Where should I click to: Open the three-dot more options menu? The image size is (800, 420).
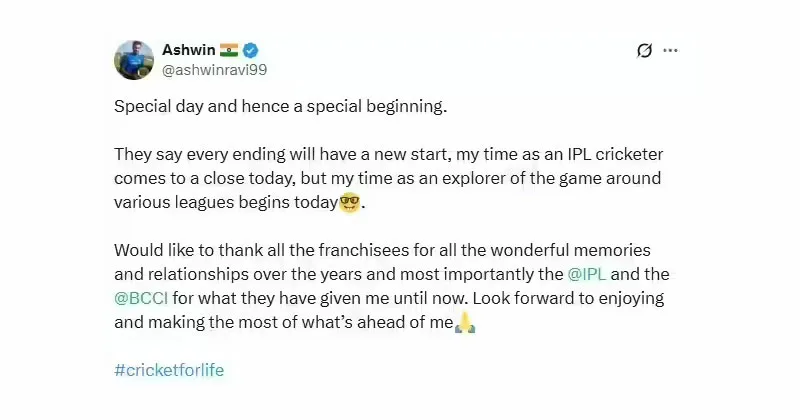pyautogui.click(x=670, y=50)
